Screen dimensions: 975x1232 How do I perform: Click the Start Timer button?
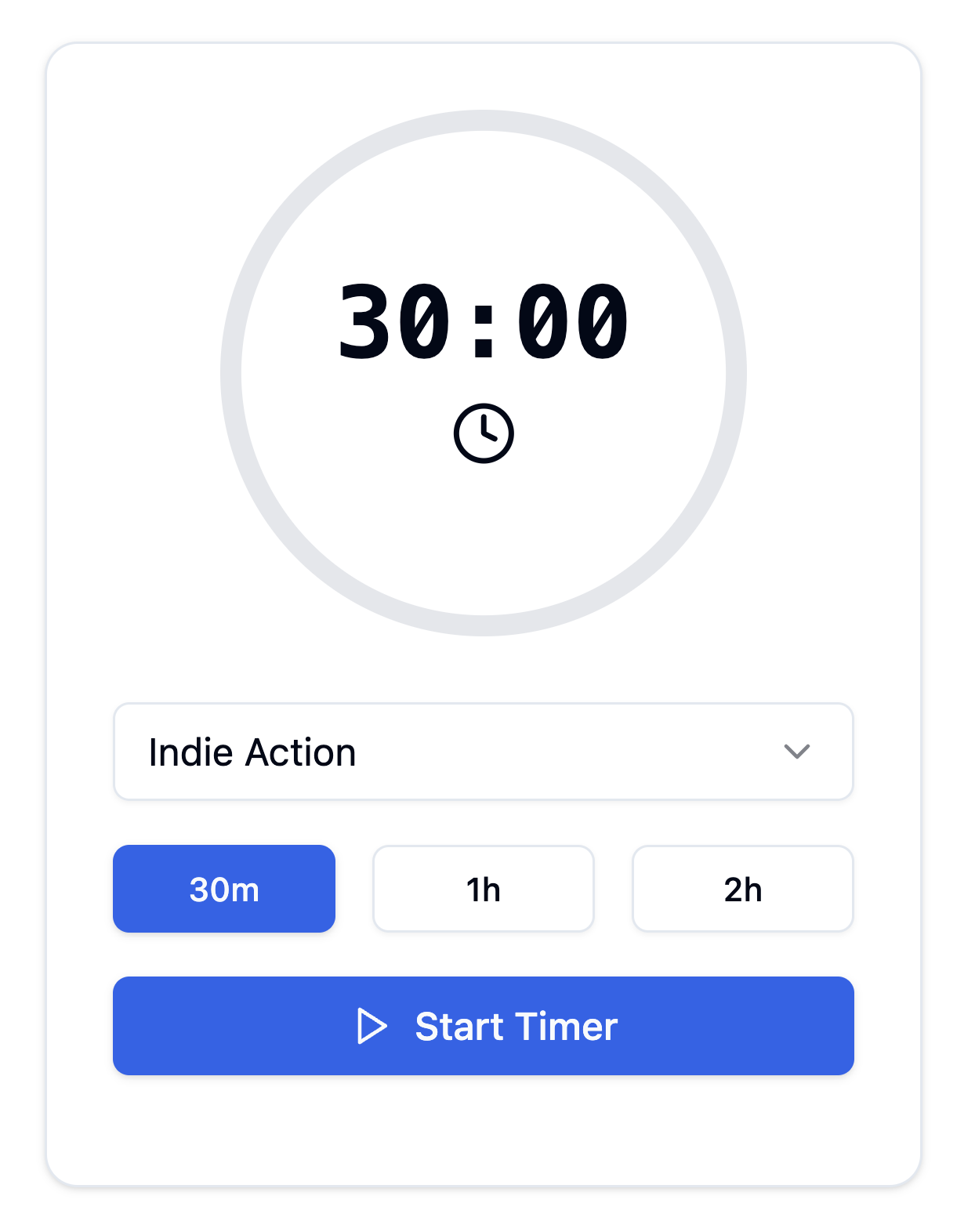point(484,1027)
